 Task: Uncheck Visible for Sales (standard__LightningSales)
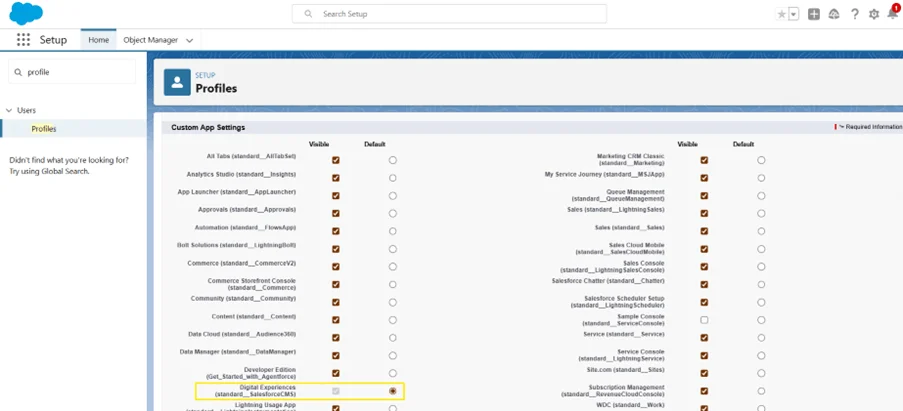pos(704,214)
